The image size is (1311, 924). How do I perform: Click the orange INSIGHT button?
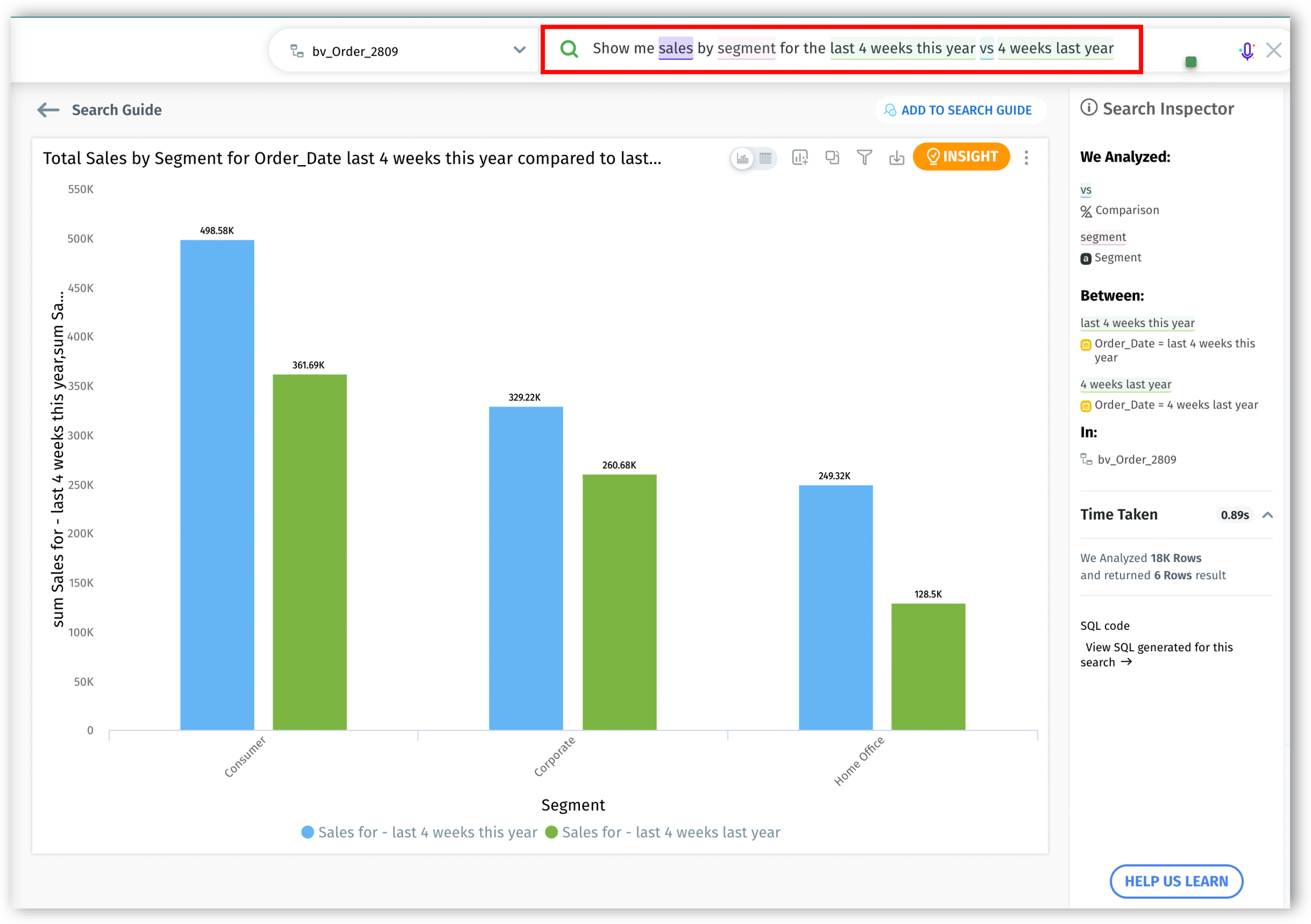961,156
